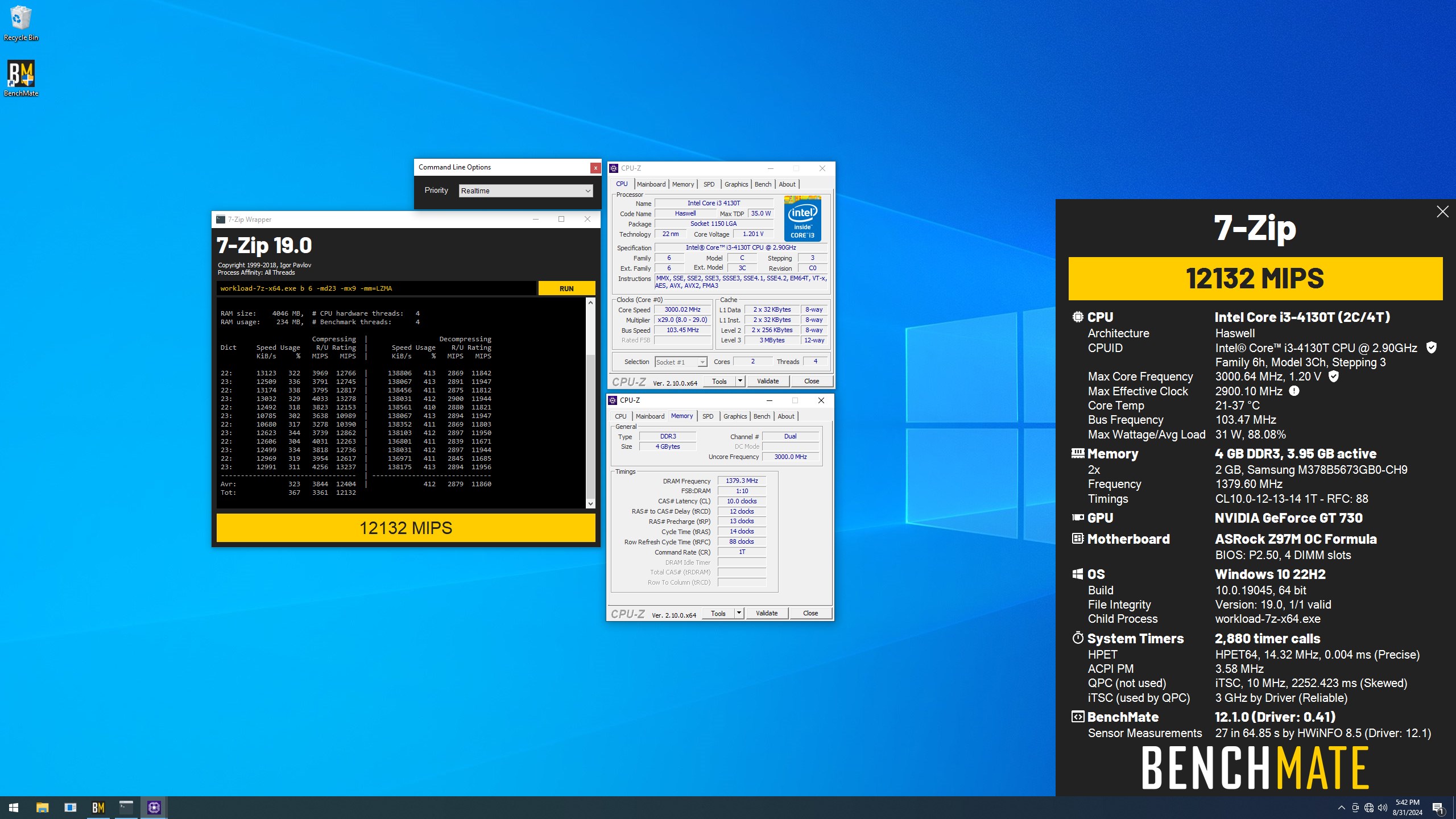The height and width of the screenshot is (819, 1456).
Task: Open Task View from the taskbar
Action: point(70,807)
